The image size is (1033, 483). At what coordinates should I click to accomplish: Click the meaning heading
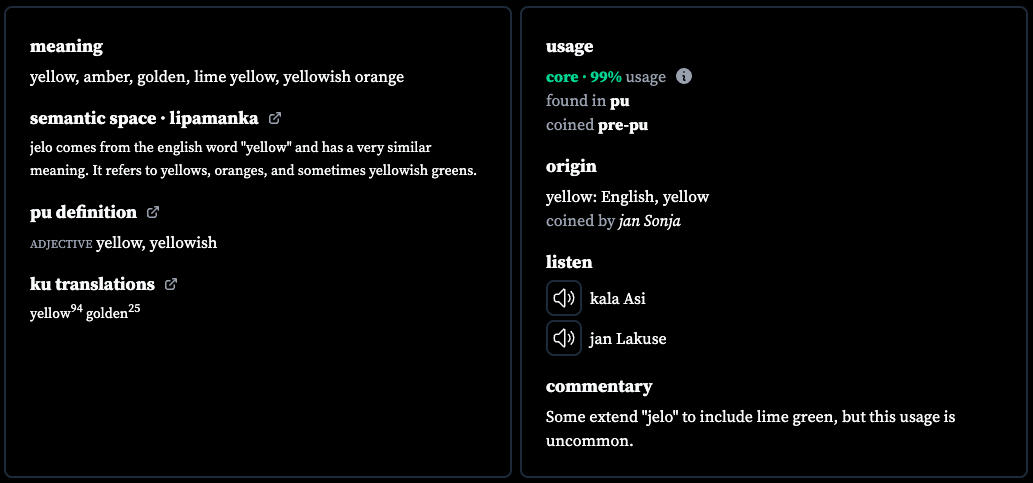click(67, 47)
